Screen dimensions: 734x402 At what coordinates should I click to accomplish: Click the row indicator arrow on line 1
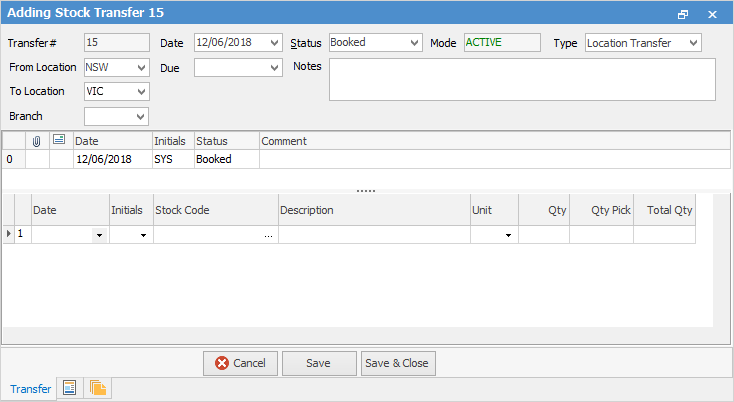point(9,234)
